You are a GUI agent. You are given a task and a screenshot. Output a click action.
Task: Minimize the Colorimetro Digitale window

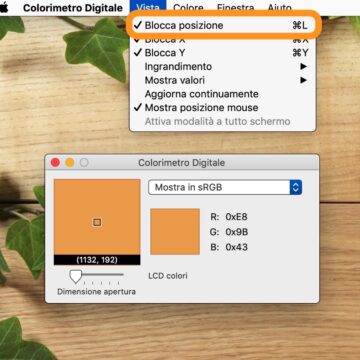(x=70, y=163)
